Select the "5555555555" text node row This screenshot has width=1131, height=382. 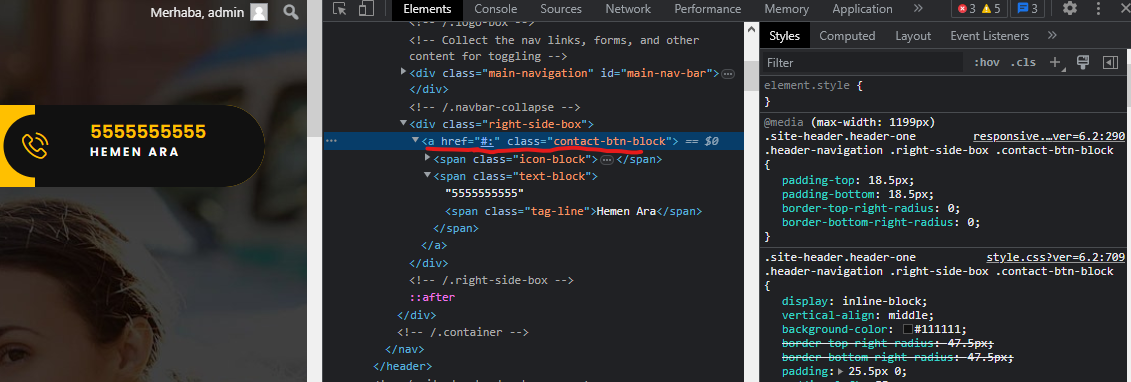tap(484, 194)
